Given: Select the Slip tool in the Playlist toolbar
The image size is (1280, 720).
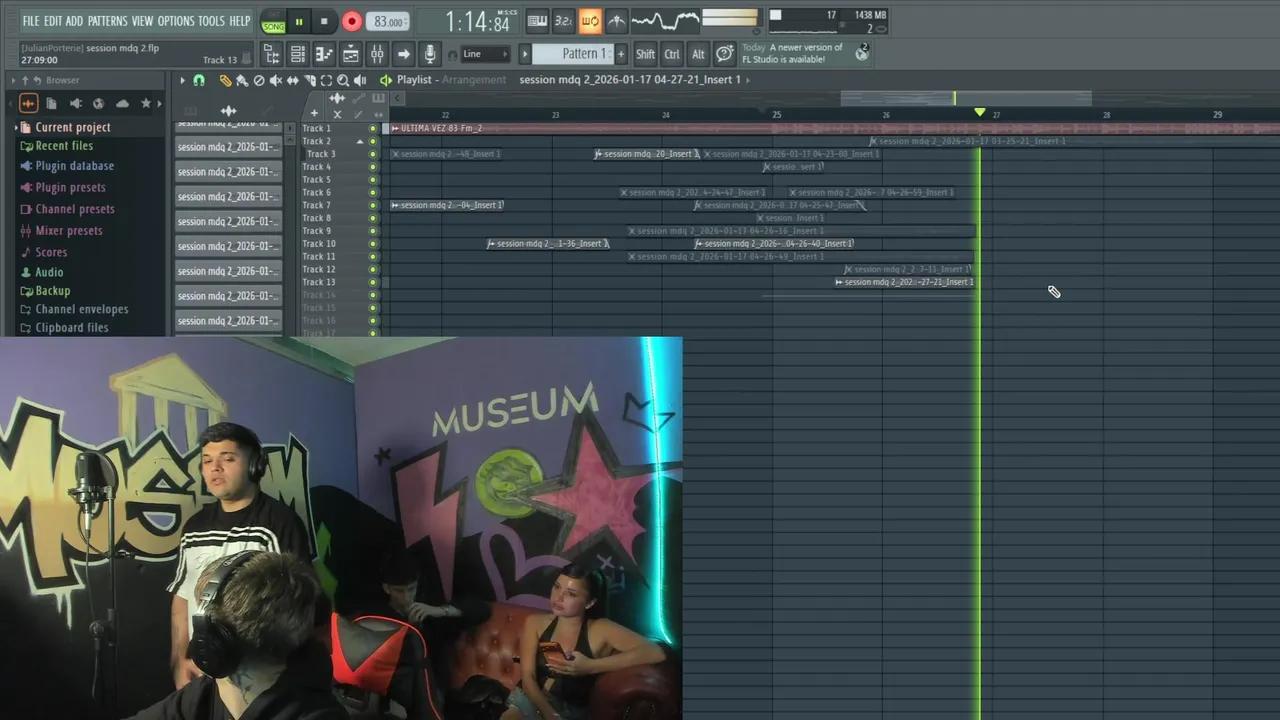Looking at the screenshot, I should point(293,80).
